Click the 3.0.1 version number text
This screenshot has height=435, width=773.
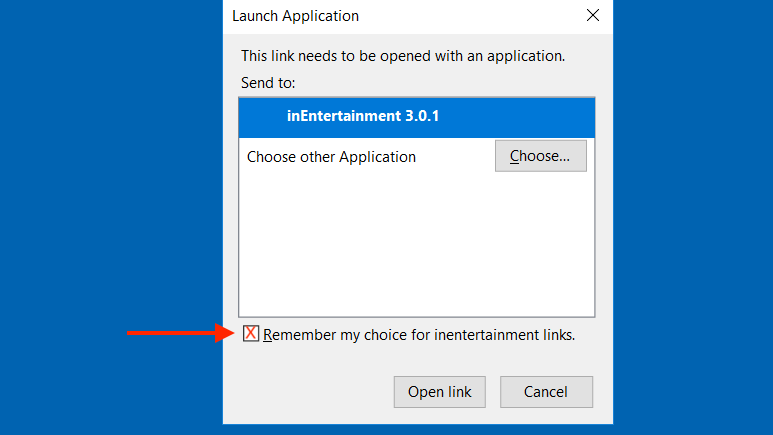[x=422, y=116]
